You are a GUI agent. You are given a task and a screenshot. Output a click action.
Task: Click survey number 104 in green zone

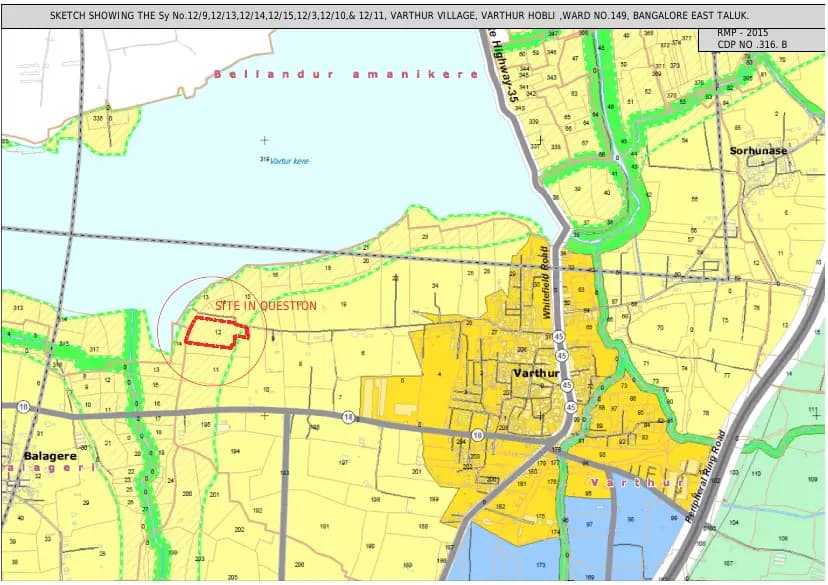pos(734,523)
